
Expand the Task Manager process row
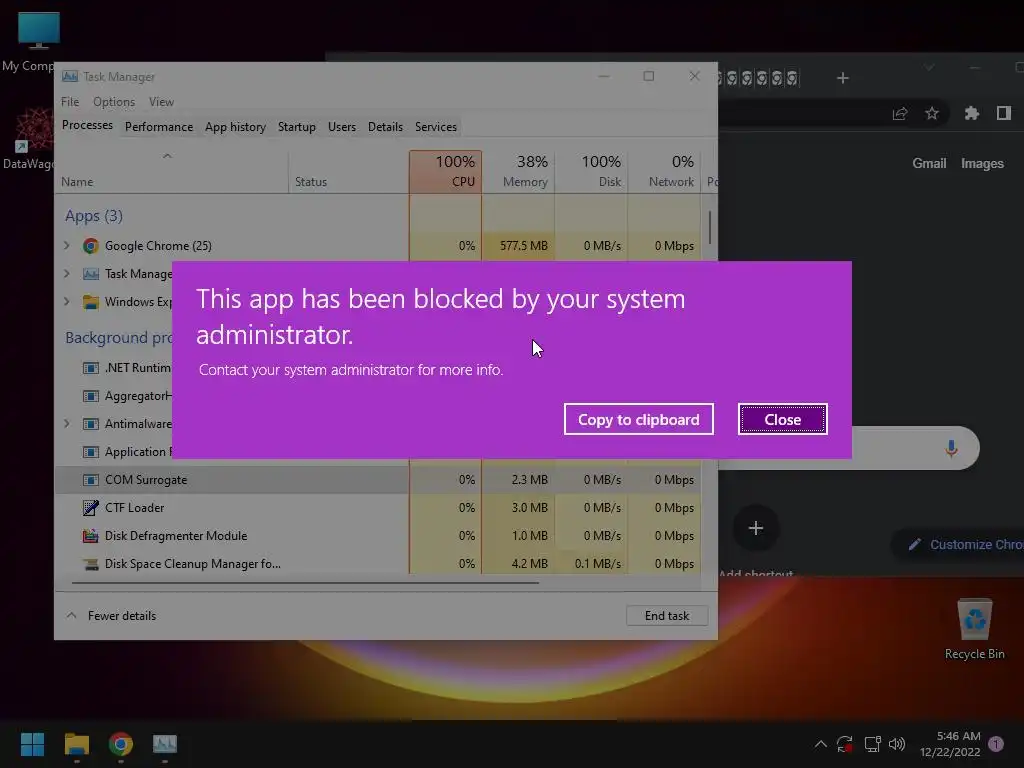67,274
